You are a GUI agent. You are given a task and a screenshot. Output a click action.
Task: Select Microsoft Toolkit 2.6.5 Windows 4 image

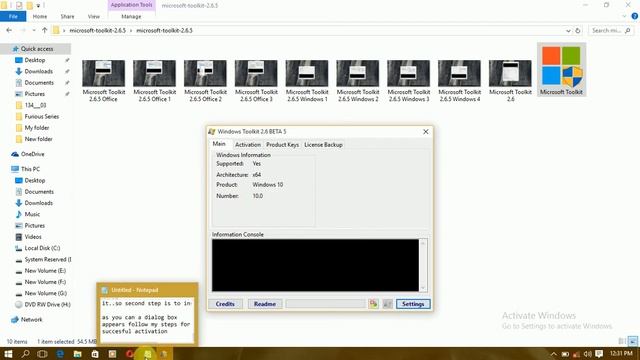click(459, 81)
